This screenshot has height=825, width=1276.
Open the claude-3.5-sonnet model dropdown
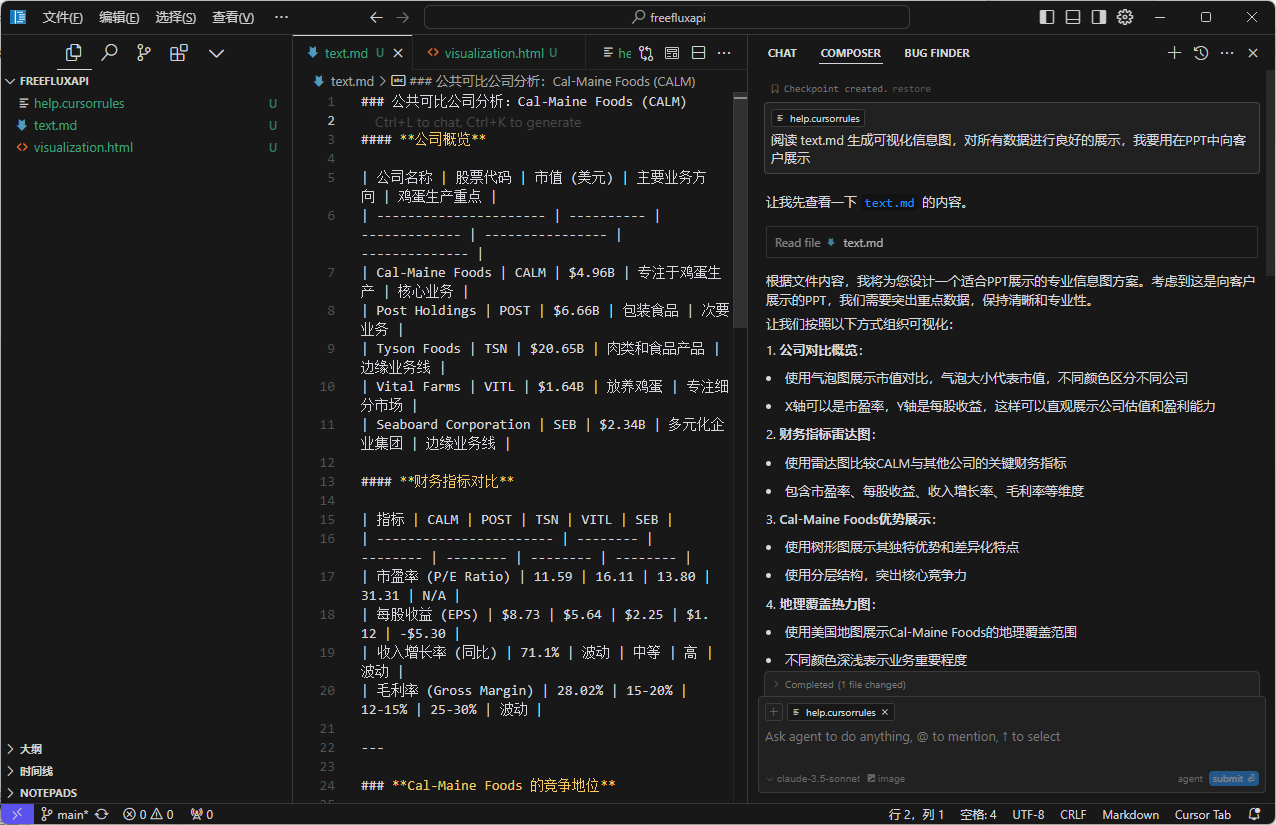813,778
